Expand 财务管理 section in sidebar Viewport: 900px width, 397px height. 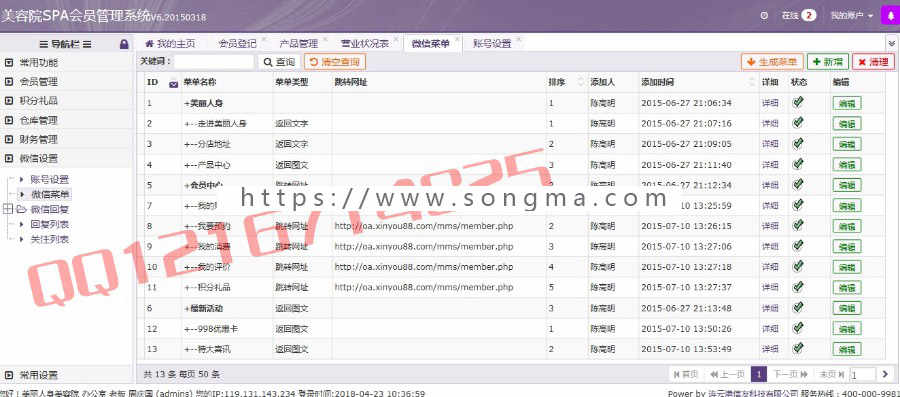click(67, 139)
